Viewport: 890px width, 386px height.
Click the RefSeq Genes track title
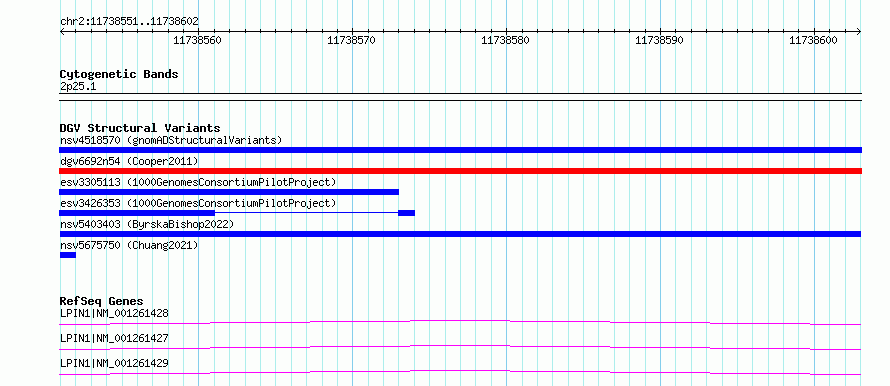click(102, 301)
